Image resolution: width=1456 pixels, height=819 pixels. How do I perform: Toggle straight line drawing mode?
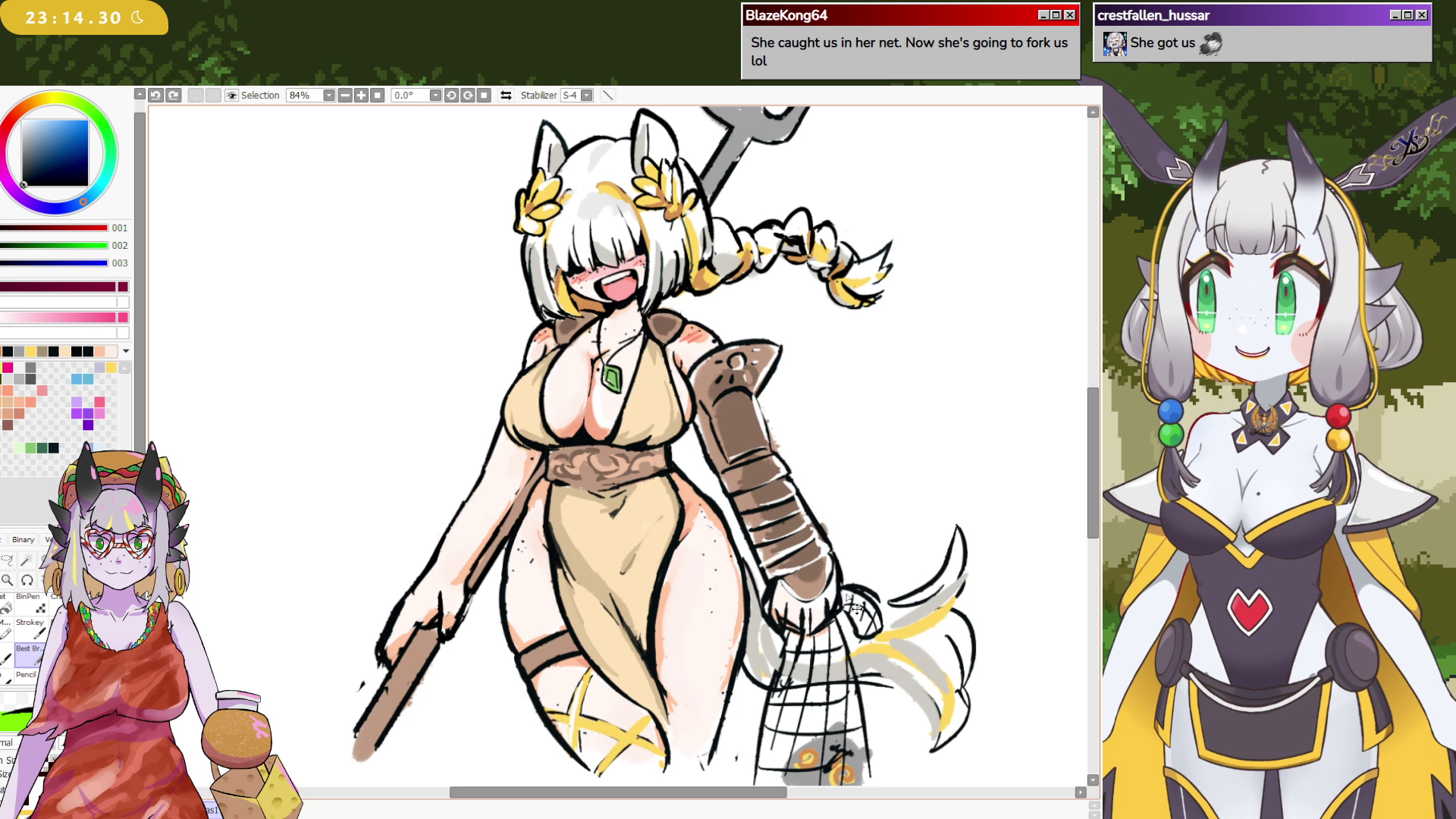click(x=607, y=96)
